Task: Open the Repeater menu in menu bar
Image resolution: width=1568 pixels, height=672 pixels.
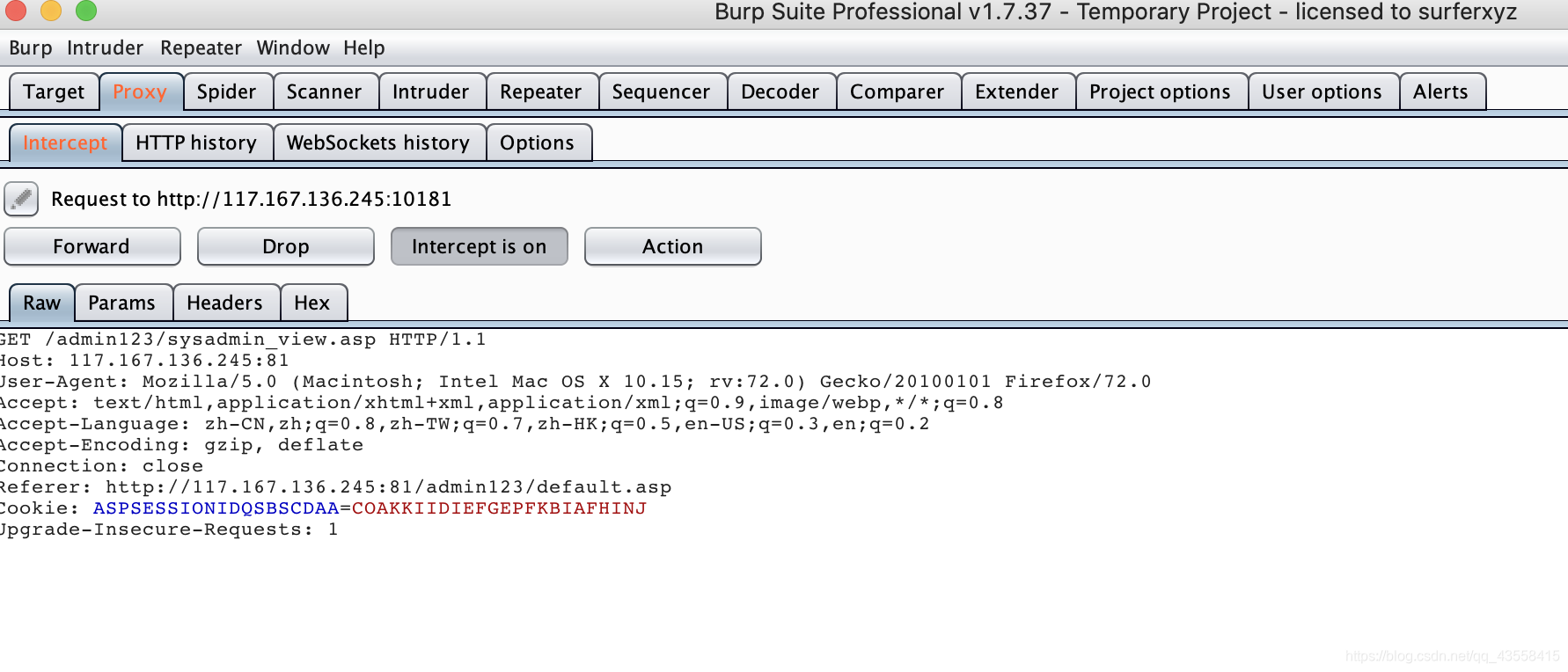Action: click(x=201, y=47)
